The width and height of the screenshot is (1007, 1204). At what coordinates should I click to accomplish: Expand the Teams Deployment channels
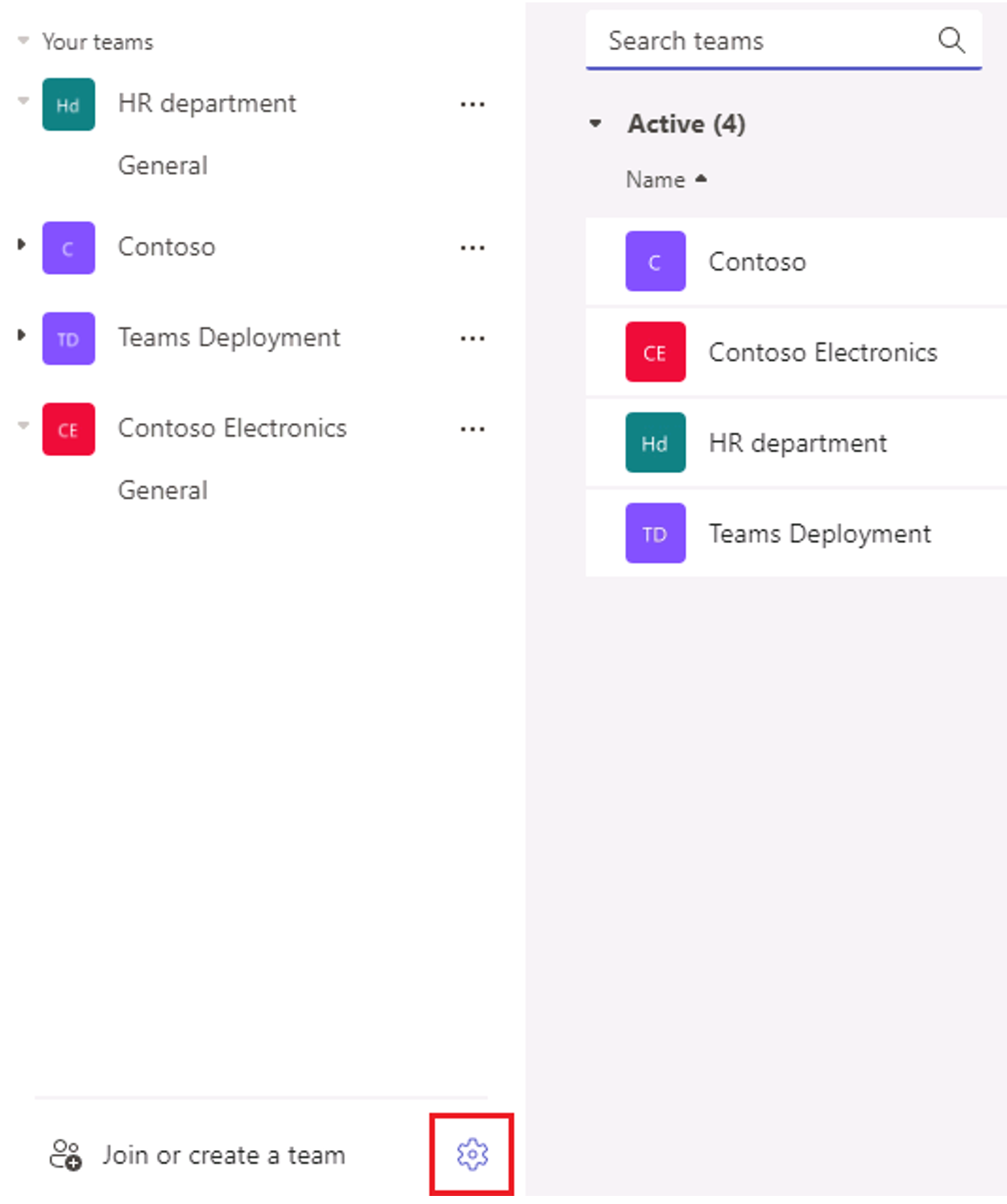22,334
